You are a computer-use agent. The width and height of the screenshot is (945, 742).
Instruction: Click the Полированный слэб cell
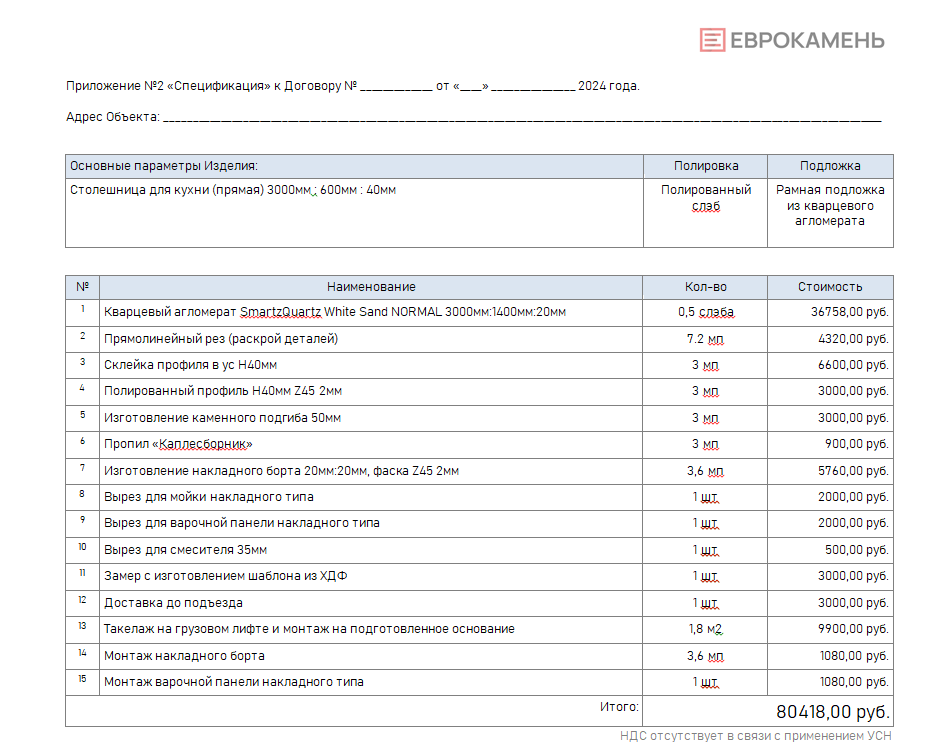point(705,198)
